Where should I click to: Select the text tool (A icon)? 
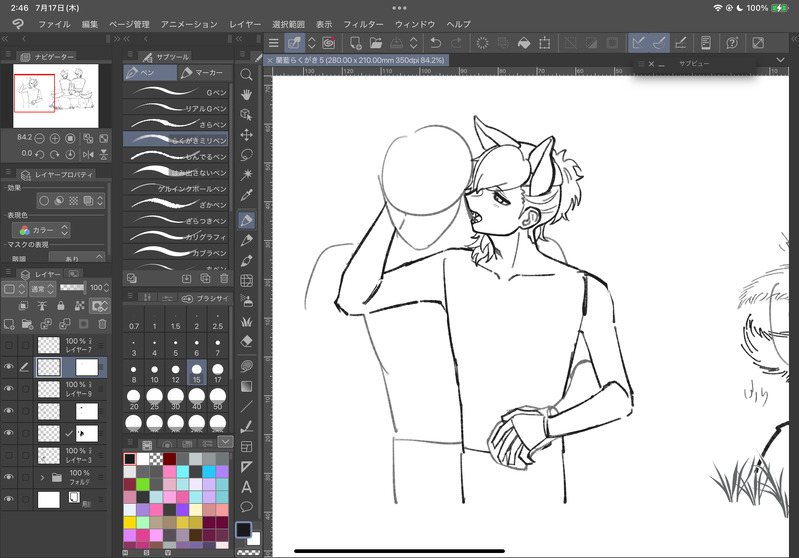coord(246,487)
